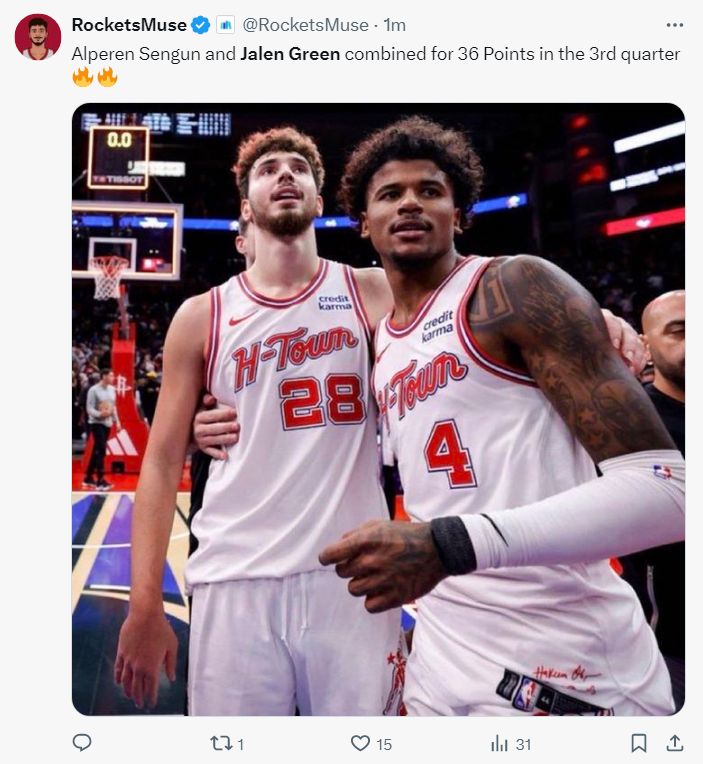Viewport: 703px width, 764px height.
Task: Like the tweet with heart icon
Action: (360, 743)
